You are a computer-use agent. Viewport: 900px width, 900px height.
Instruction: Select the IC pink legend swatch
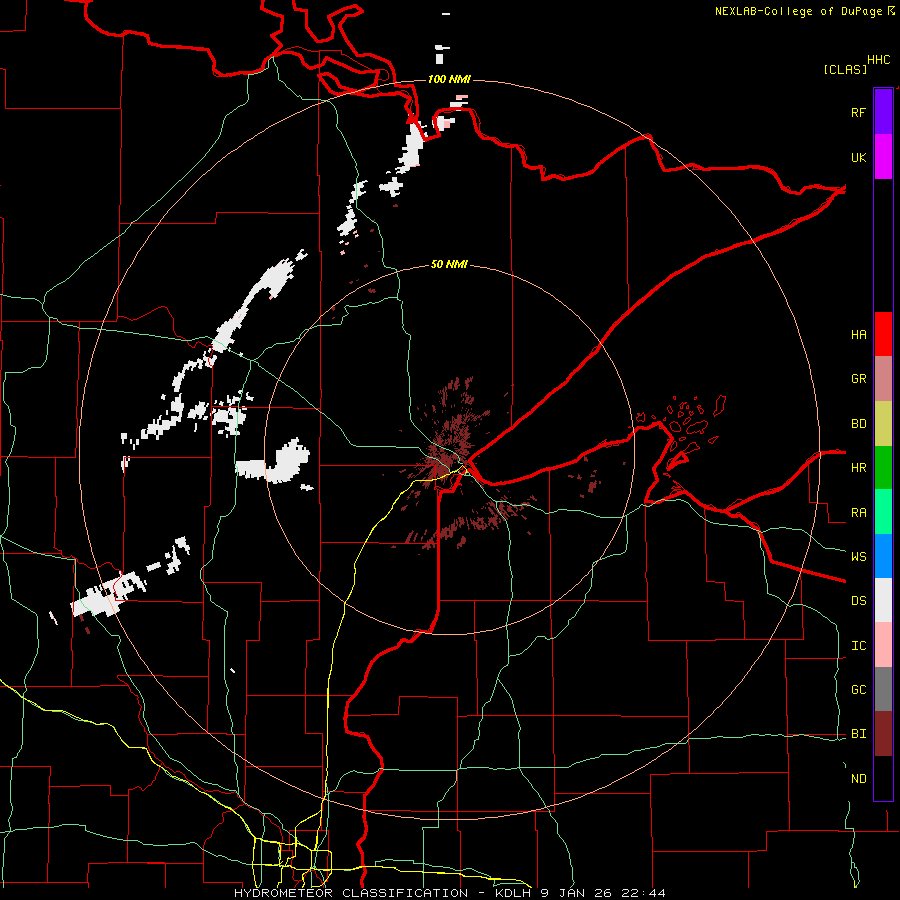tap(883, 645)
